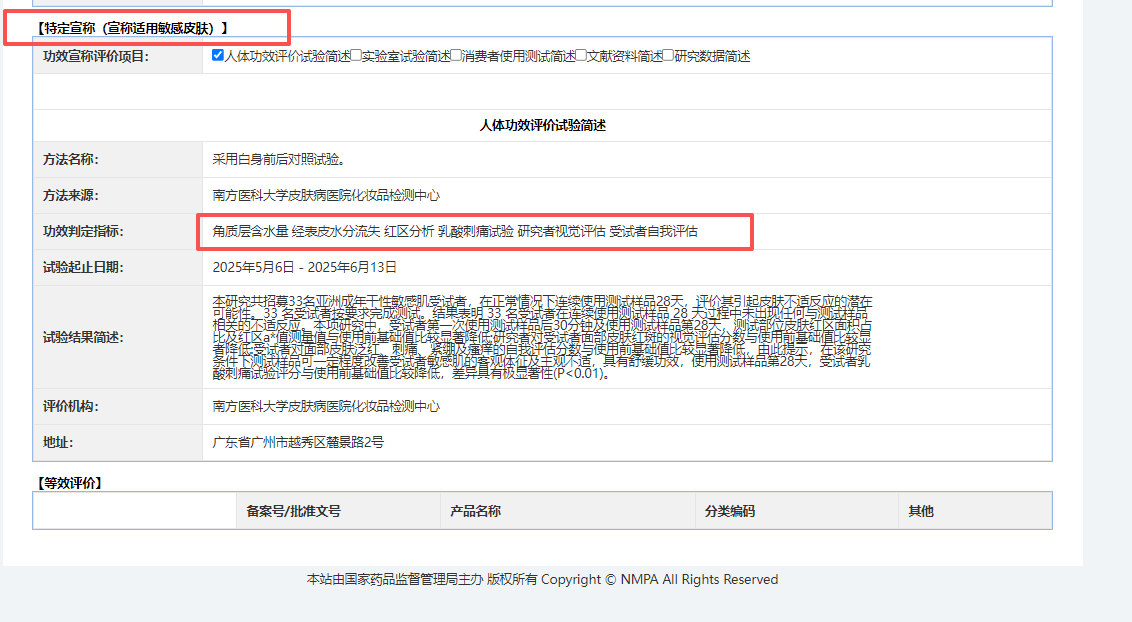This screenshot has width=1132, height=622.
Task: Click the 人体功效评价试验简述 table title
Action: click(x=542, y=125)
